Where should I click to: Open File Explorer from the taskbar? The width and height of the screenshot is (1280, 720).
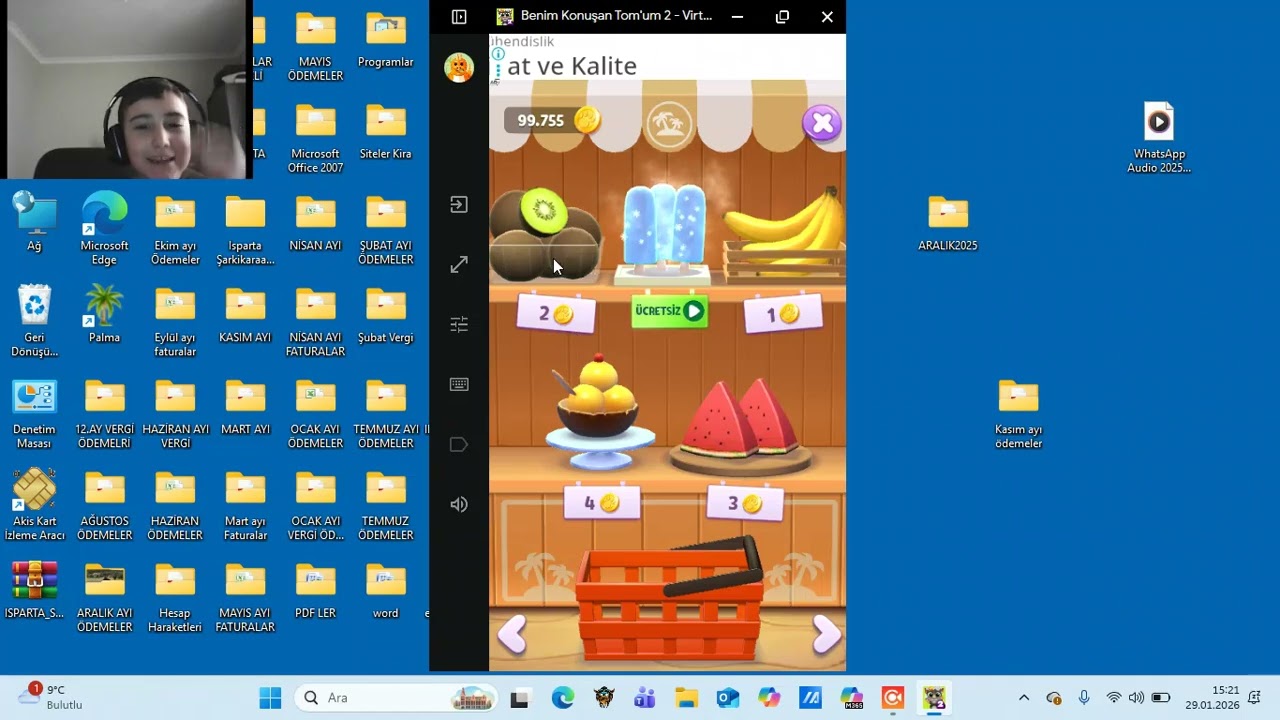[686, 698]
